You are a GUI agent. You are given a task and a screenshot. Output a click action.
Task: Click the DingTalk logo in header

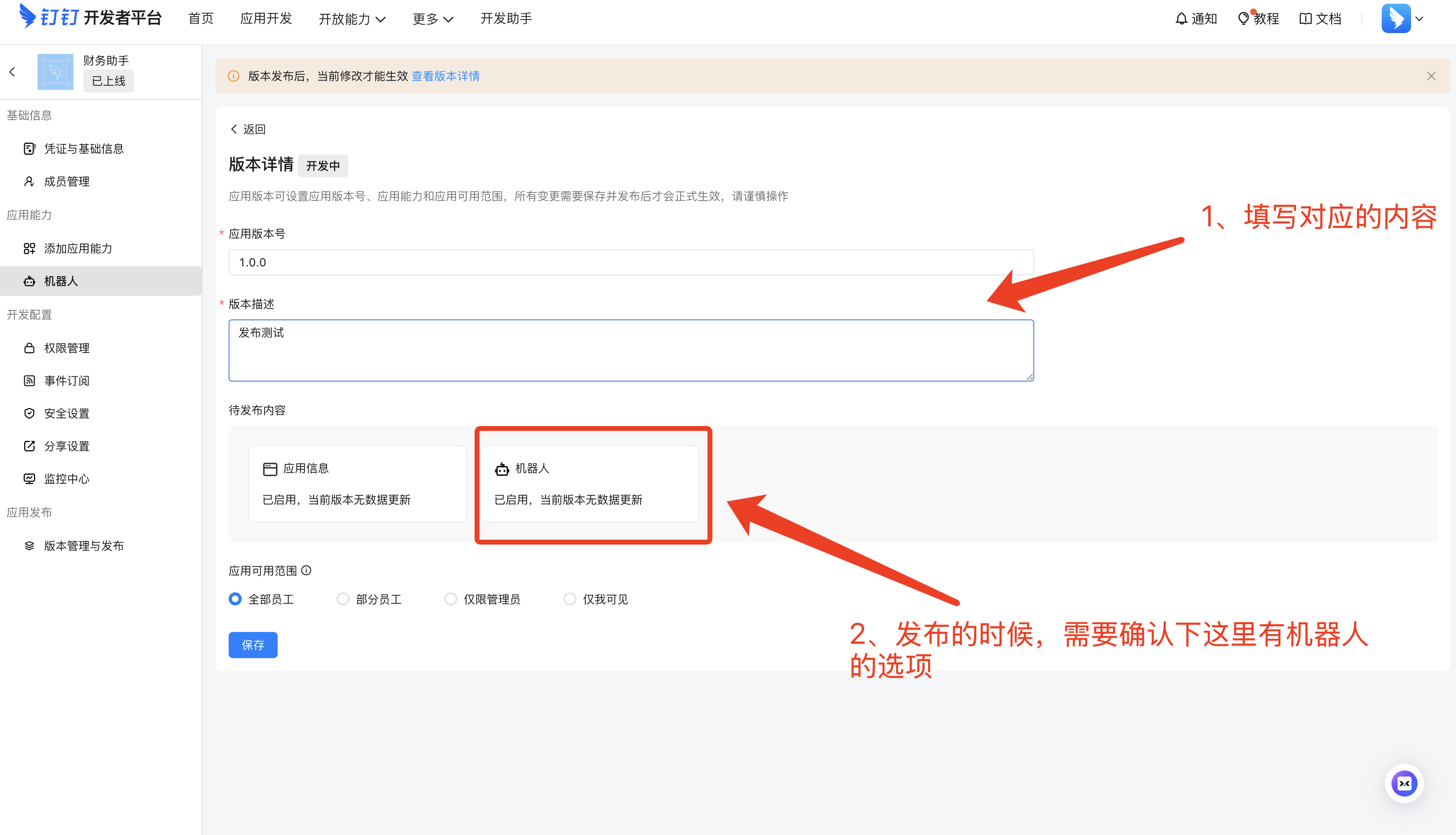(x=27, y=16)
